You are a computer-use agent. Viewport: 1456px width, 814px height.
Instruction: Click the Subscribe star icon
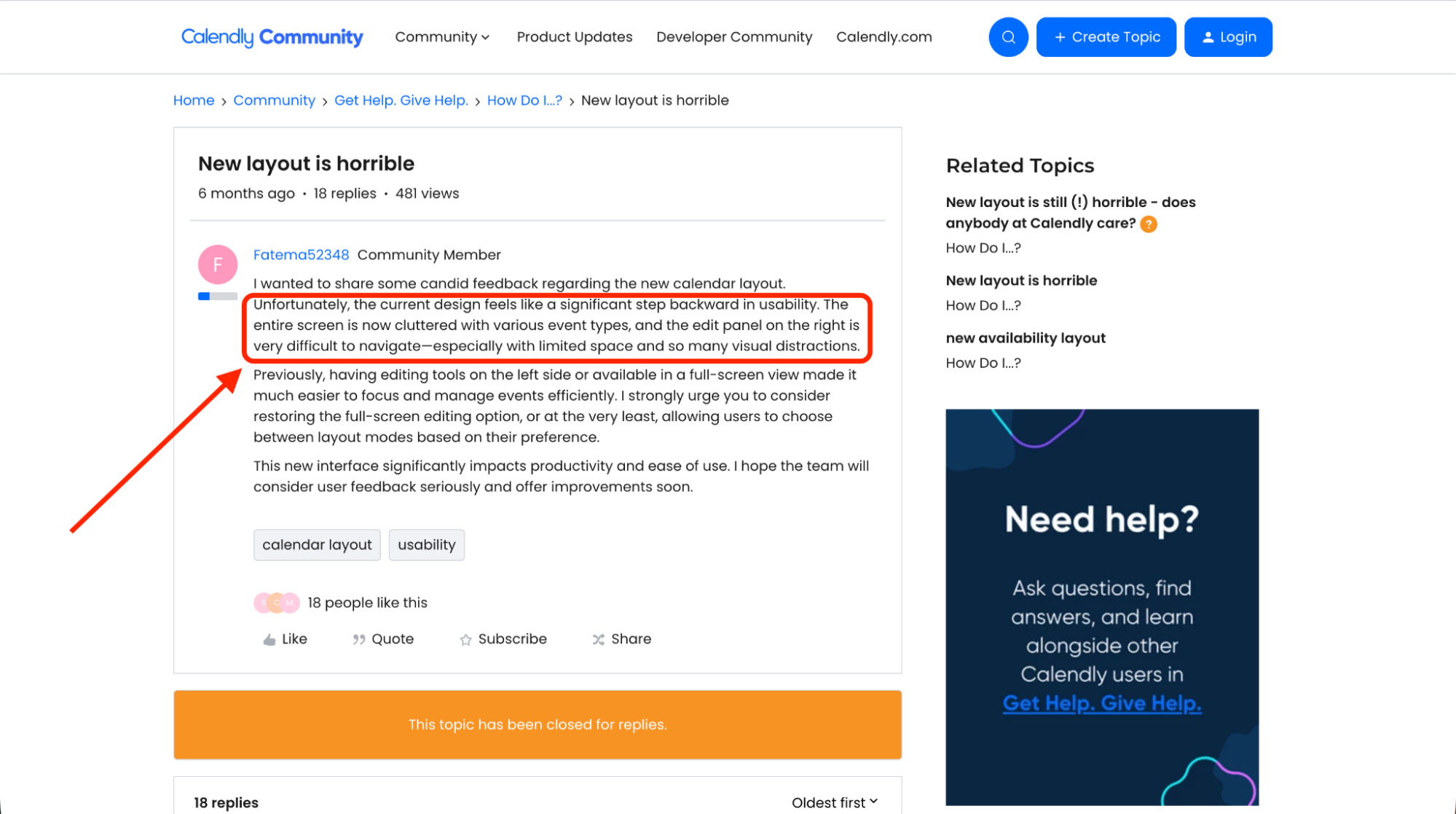coord(465,640)
